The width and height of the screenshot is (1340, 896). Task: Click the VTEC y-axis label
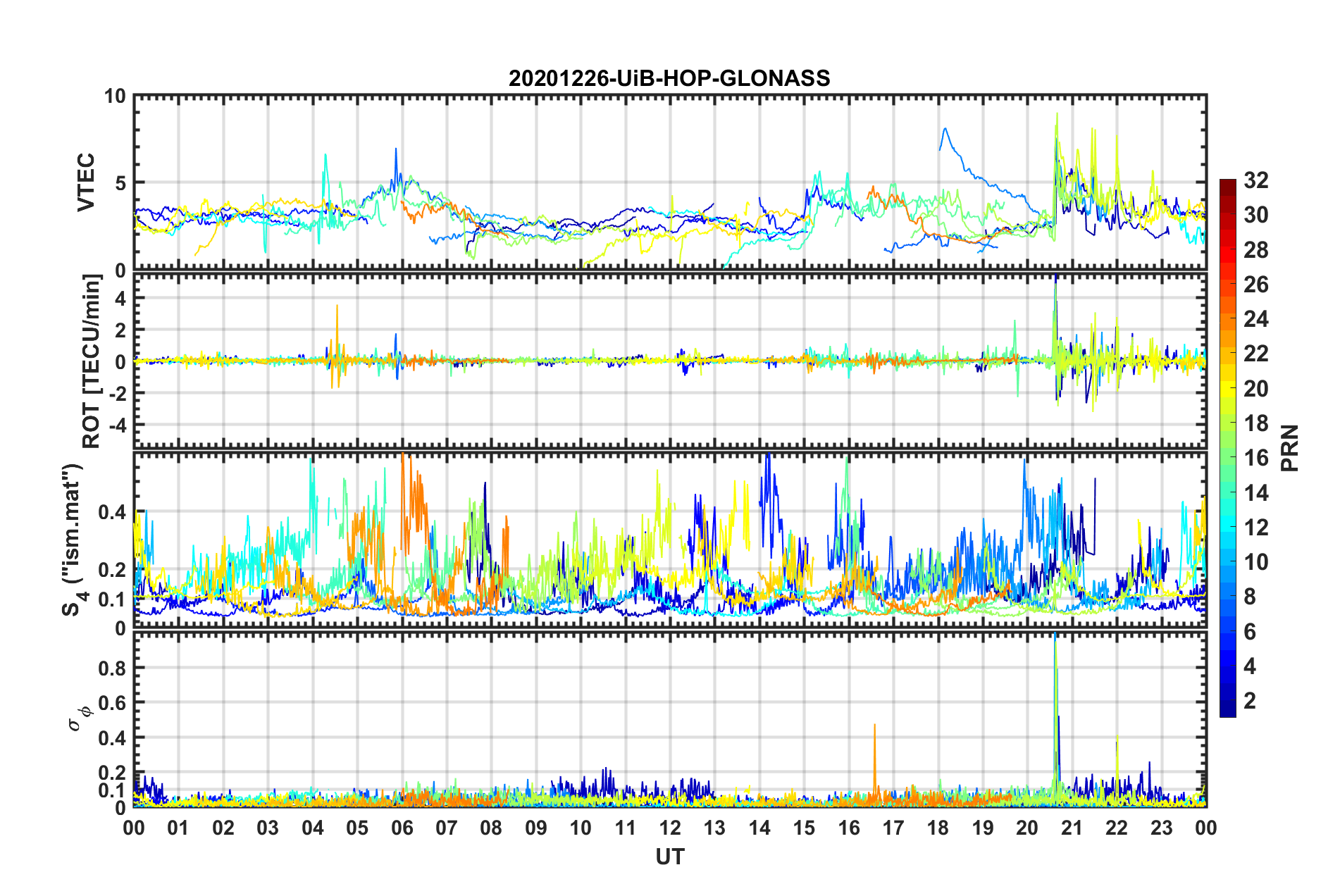[x=86, y=182]
